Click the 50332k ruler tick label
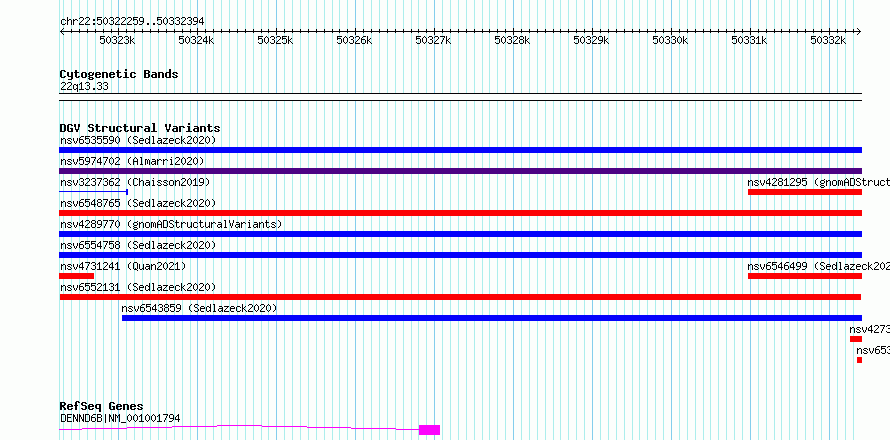 pos(828,40)
